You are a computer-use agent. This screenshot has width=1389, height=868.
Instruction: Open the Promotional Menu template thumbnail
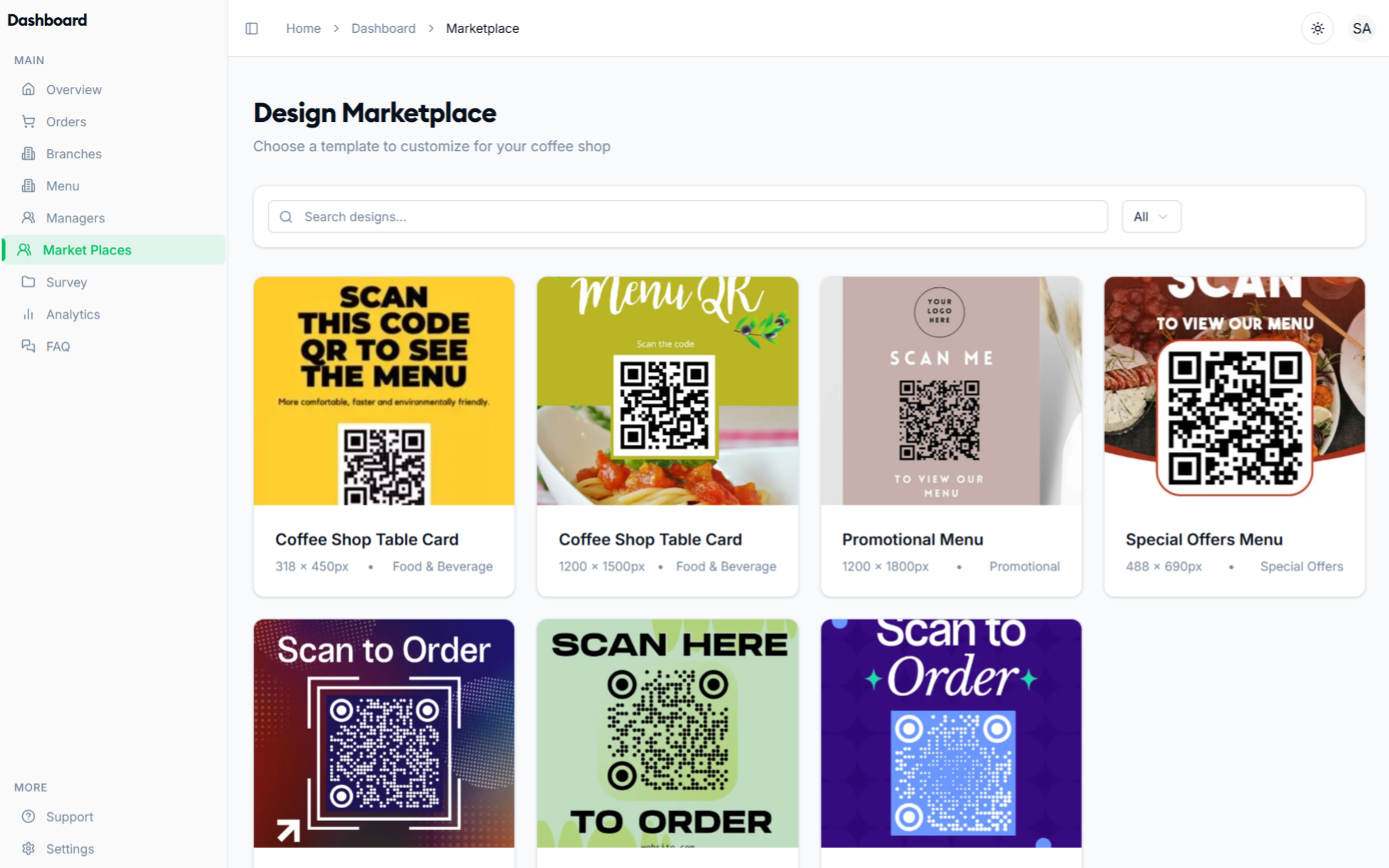point(950,391)
